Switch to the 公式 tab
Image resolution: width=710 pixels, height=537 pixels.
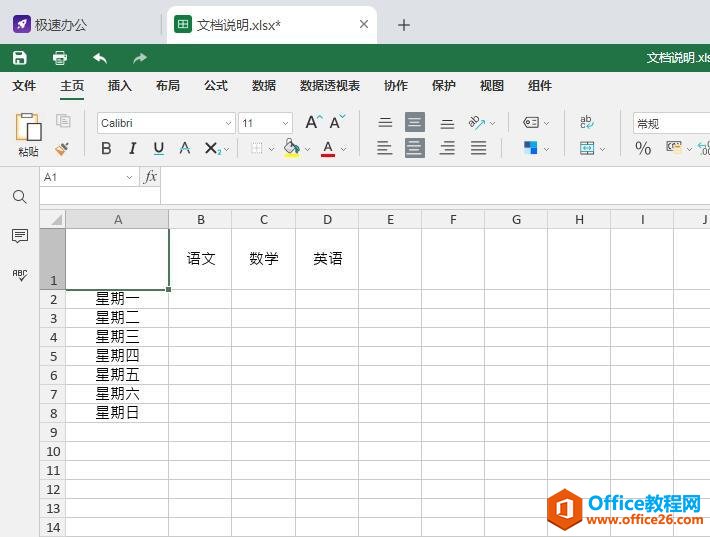[x=216, y=86]
